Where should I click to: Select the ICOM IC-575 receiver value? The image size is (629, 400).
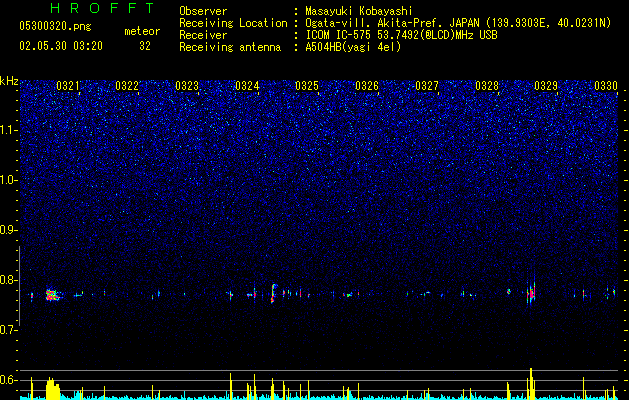401,35
